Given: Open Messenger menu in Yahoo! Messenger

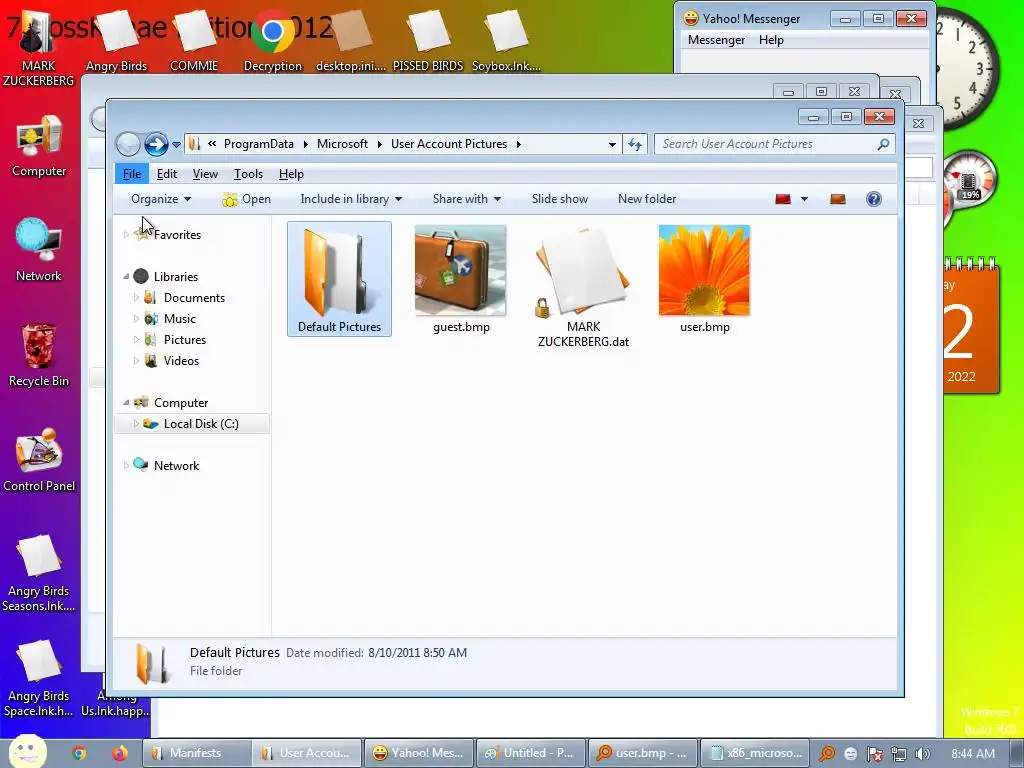Looking at the screenshot, I should tap(716, 40).
